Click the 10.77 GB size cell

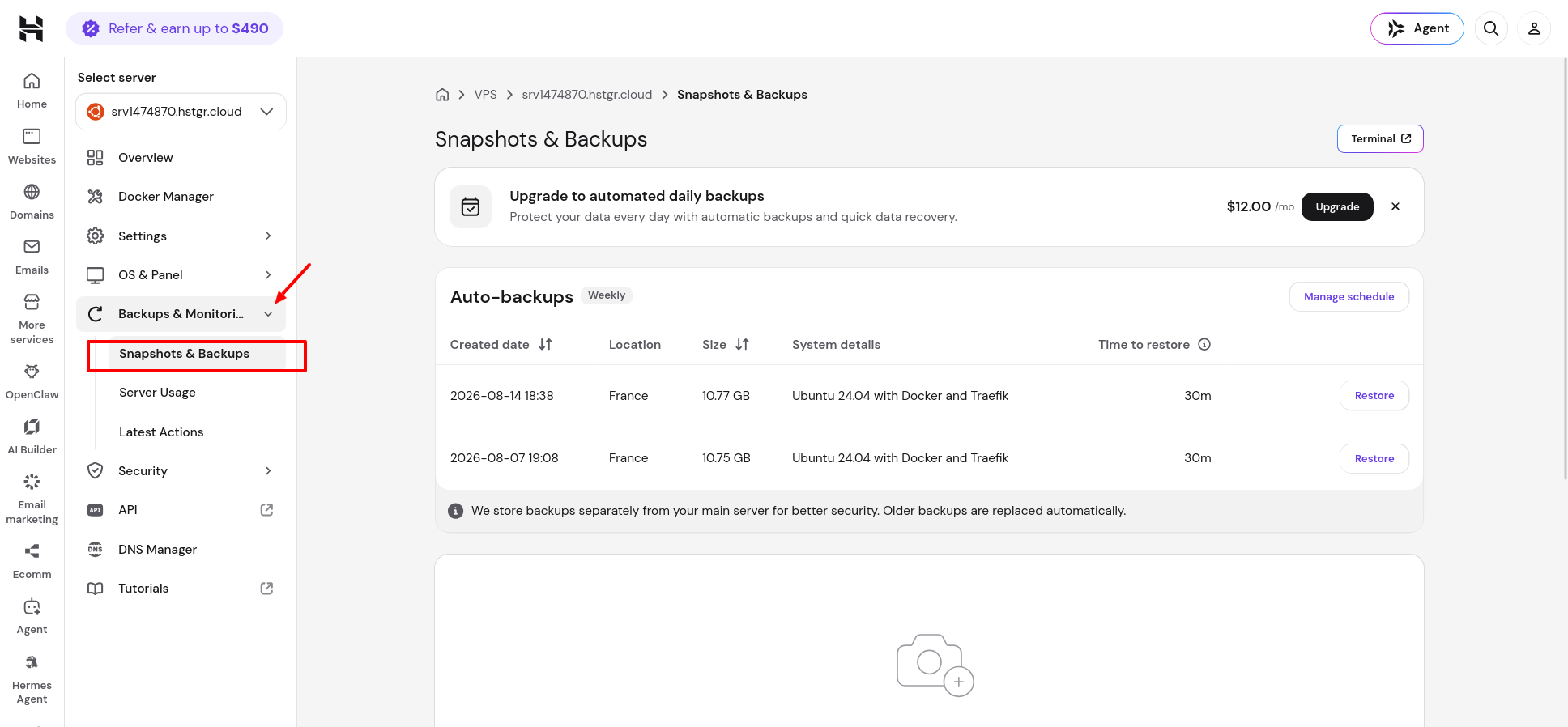click(726, 396)
